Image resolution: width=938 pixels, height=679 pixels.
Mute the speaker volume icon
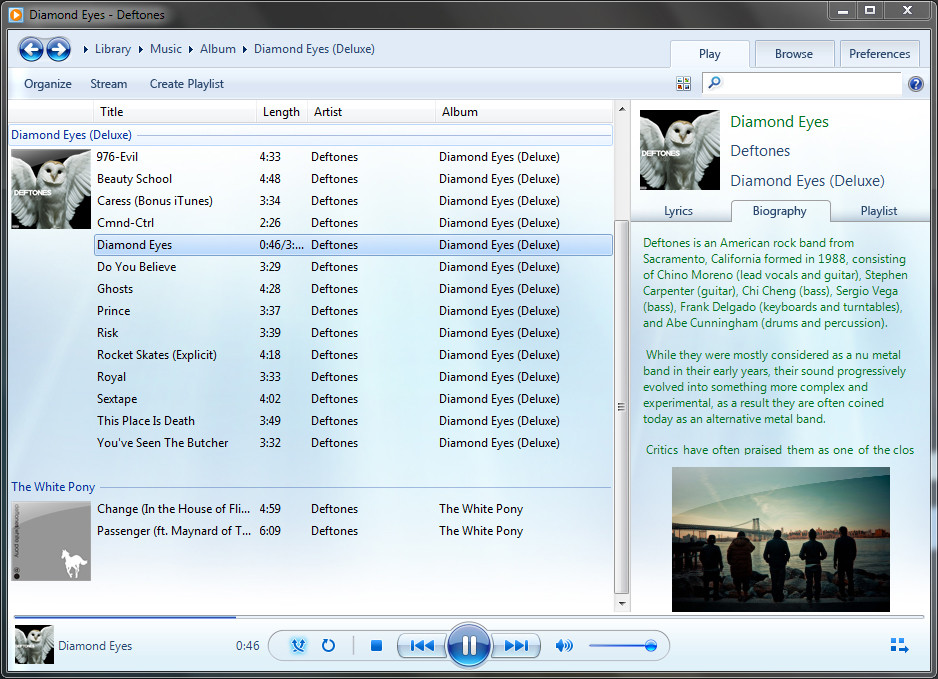(564, 645)
